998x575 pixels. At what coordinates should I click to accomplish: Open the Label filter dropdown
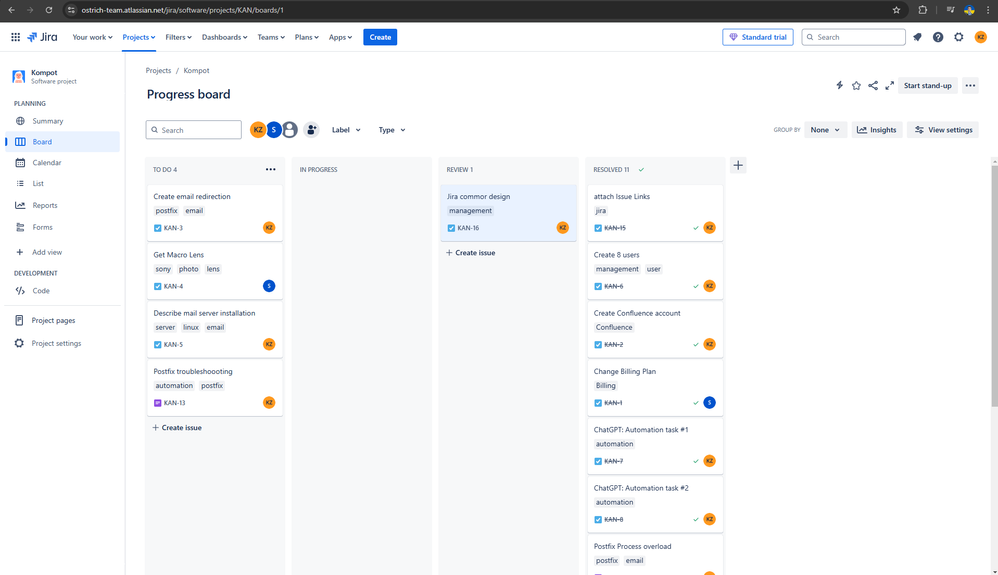346,130
